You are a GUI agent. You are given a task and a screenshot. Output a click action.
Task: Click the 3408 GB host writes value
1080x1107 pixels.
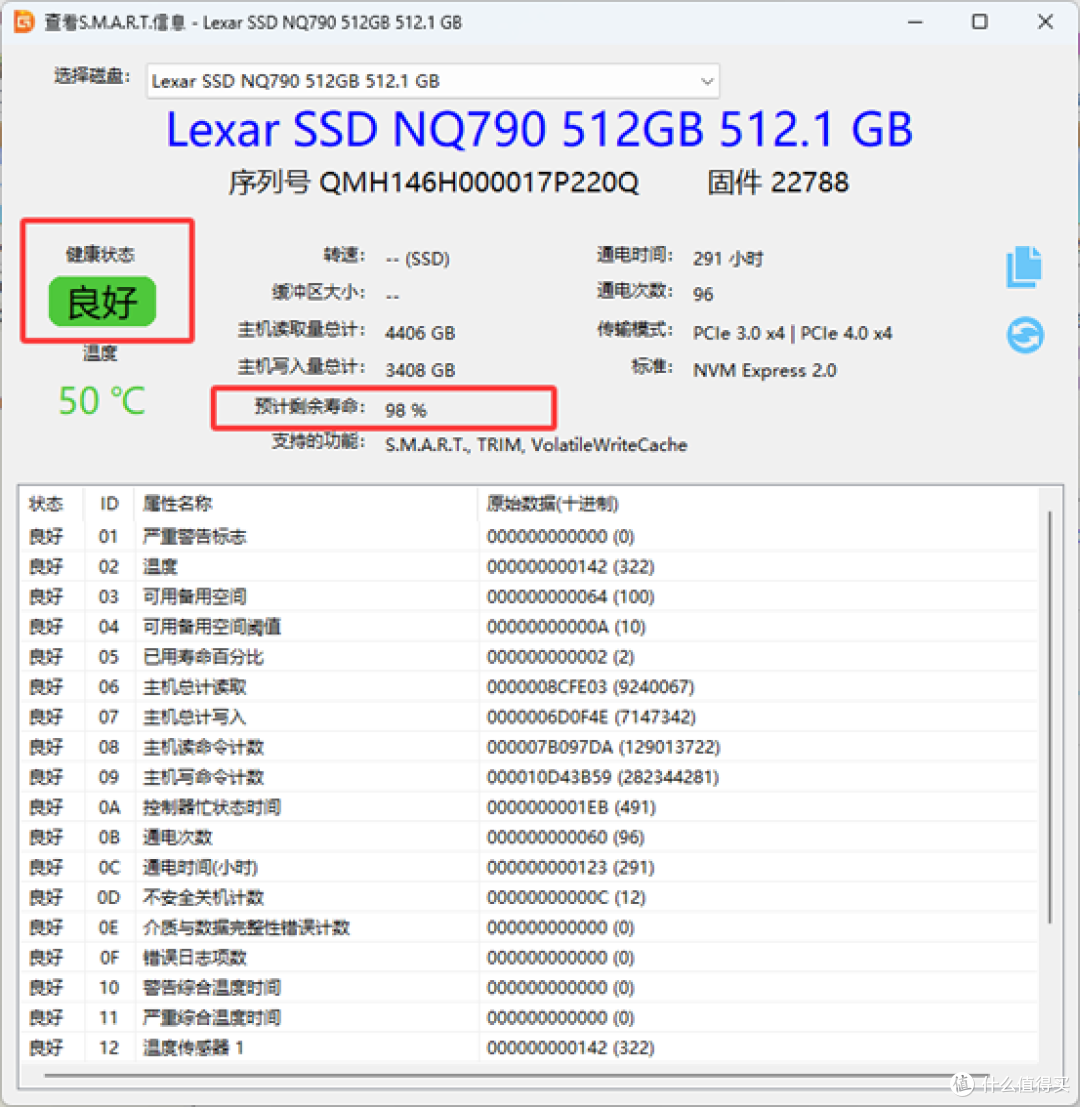(420, 370)
